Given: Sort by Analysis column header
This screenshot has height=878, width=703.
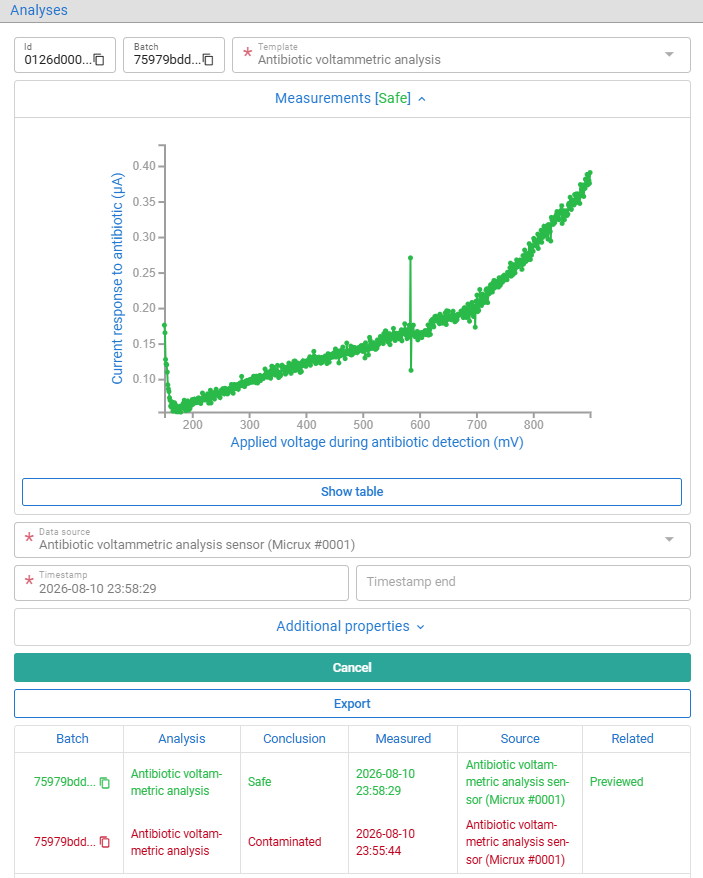Looking at the screenshot, I should point(181,739).
